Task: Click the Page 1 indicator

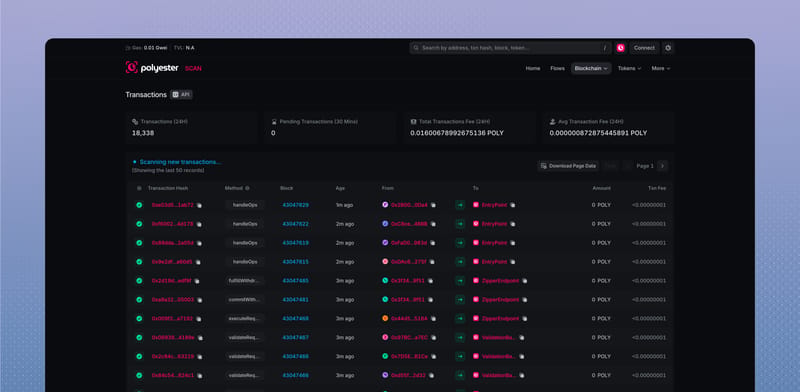Action: pos(645,166)
